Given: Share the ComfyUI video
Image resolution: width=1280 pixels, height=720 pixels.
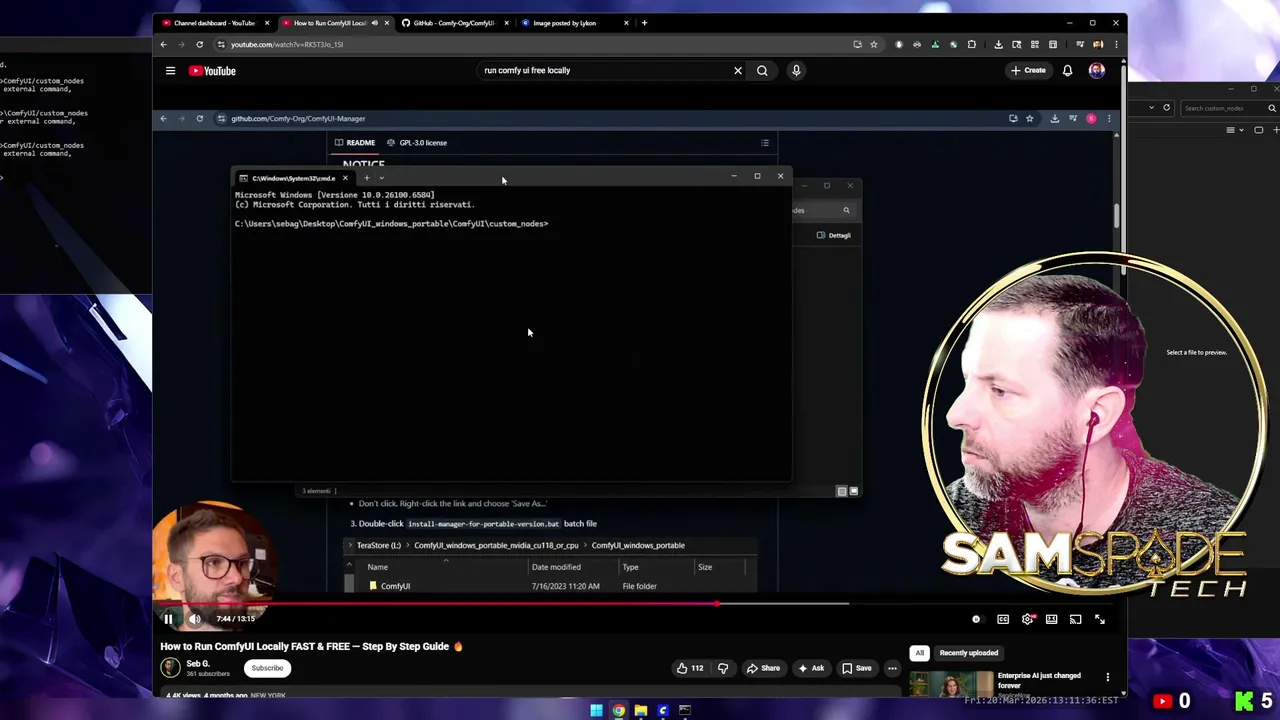Looking at the screenshot, I should (762, 668).
